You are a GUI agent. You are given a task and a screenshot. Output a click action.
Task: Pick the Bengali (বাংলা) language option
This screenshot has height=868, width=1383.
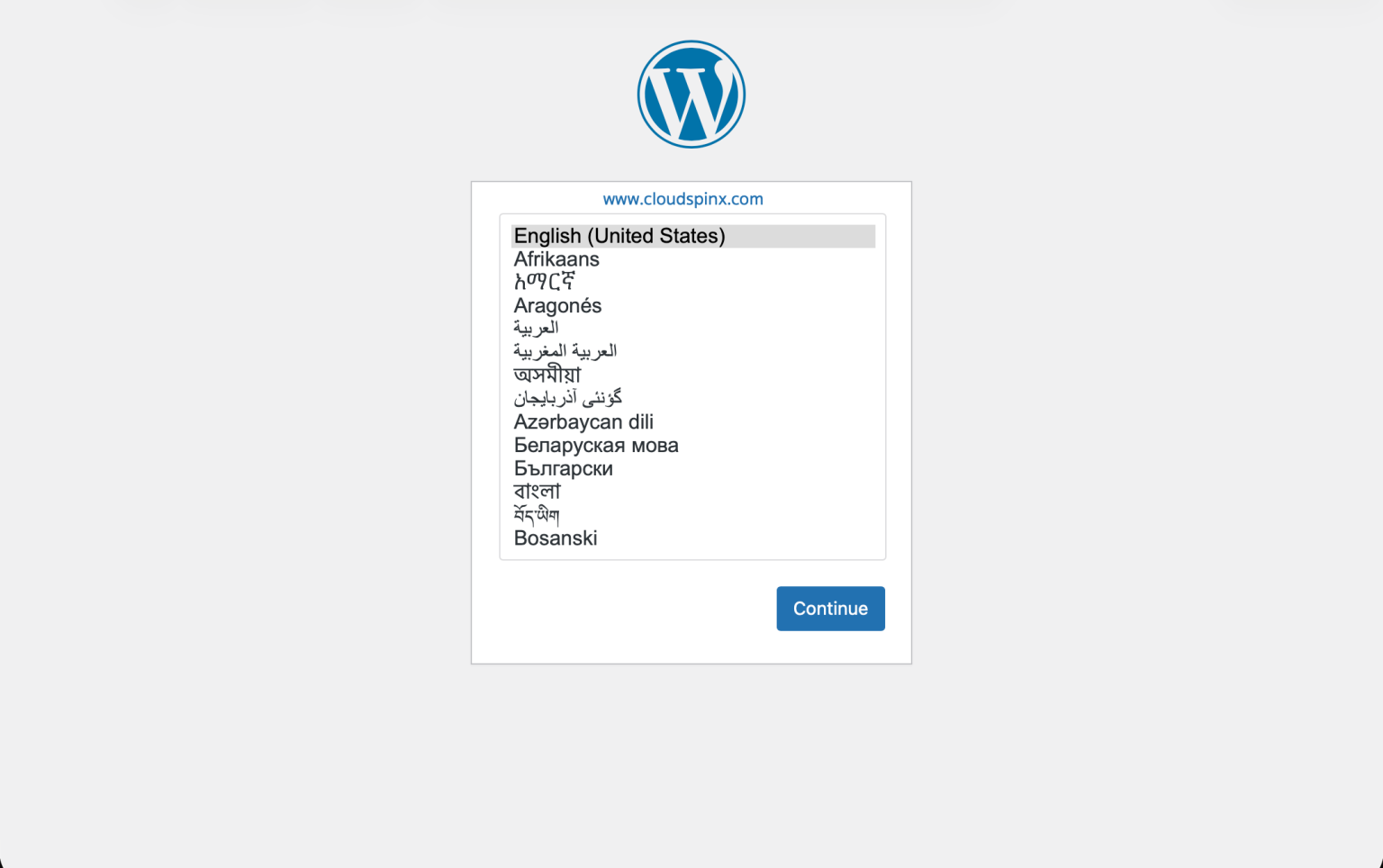pos(537,492)
